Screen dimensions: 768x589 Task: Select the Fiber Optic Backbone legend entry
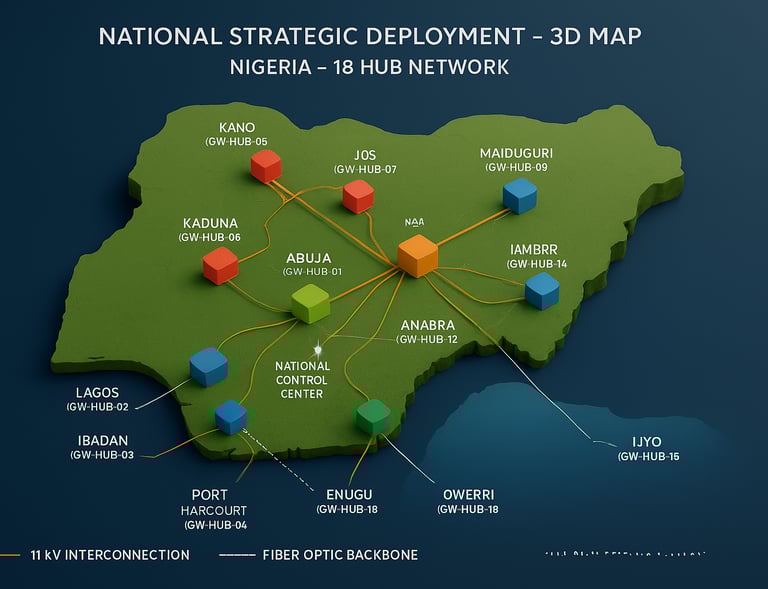319,555
